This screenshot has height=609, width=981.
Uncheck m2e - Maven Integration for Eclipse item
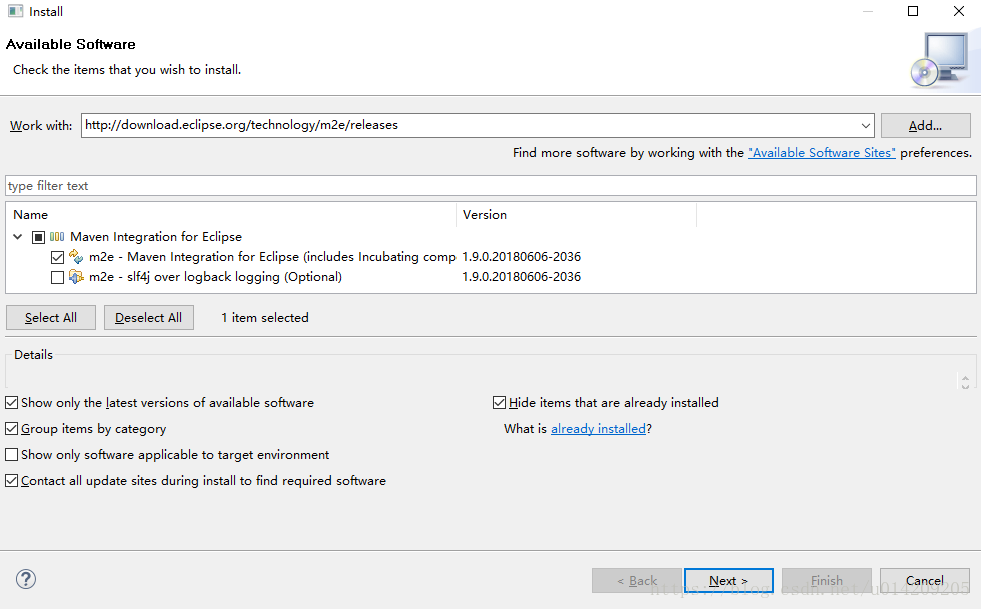(x=57, y=257)
